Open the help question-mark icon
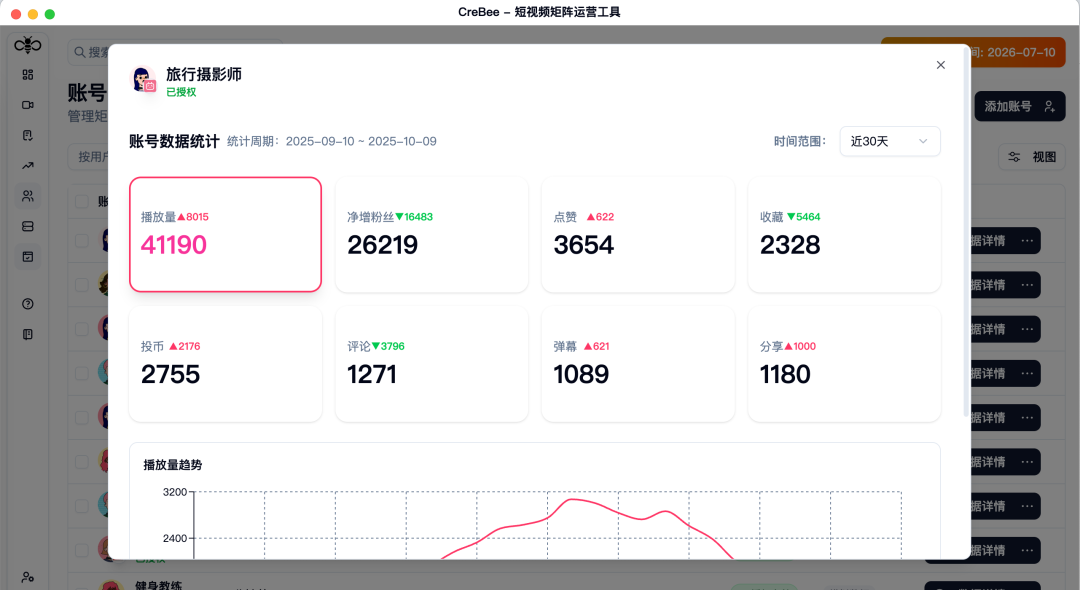 (x=28, y=304)
